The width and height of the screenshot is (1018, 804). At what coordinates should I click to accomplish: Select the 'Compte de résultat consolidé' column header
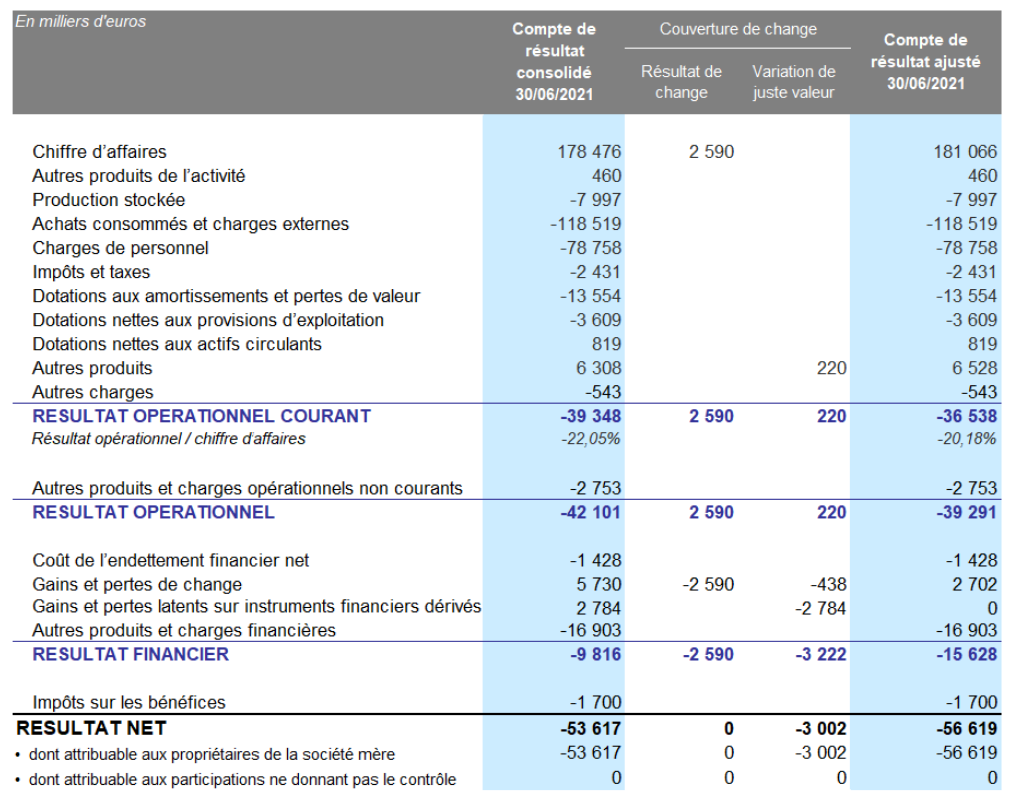[554, 62]
